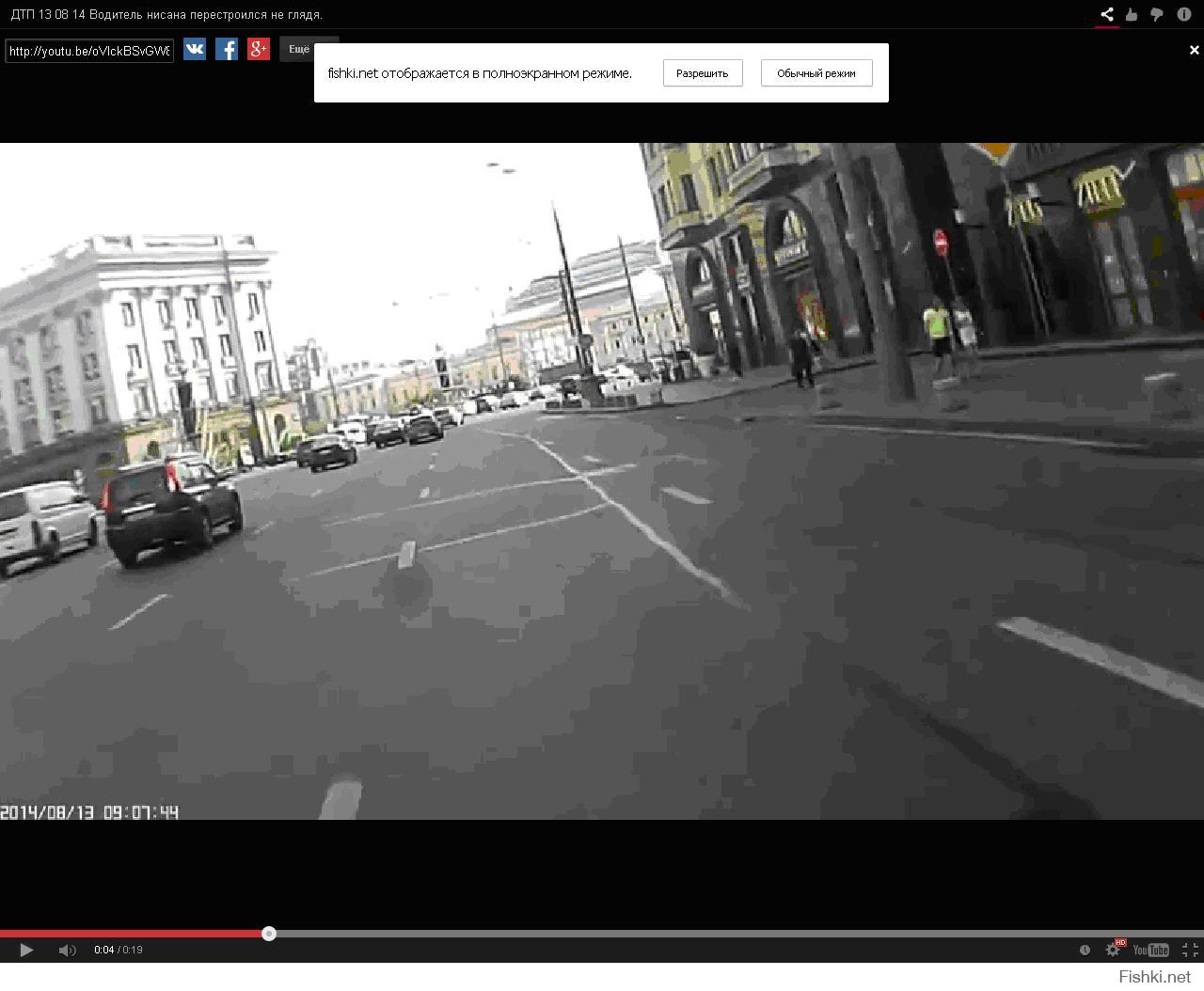Close the share panel with X
The image size is (1204, 991).
(1194, 50)
